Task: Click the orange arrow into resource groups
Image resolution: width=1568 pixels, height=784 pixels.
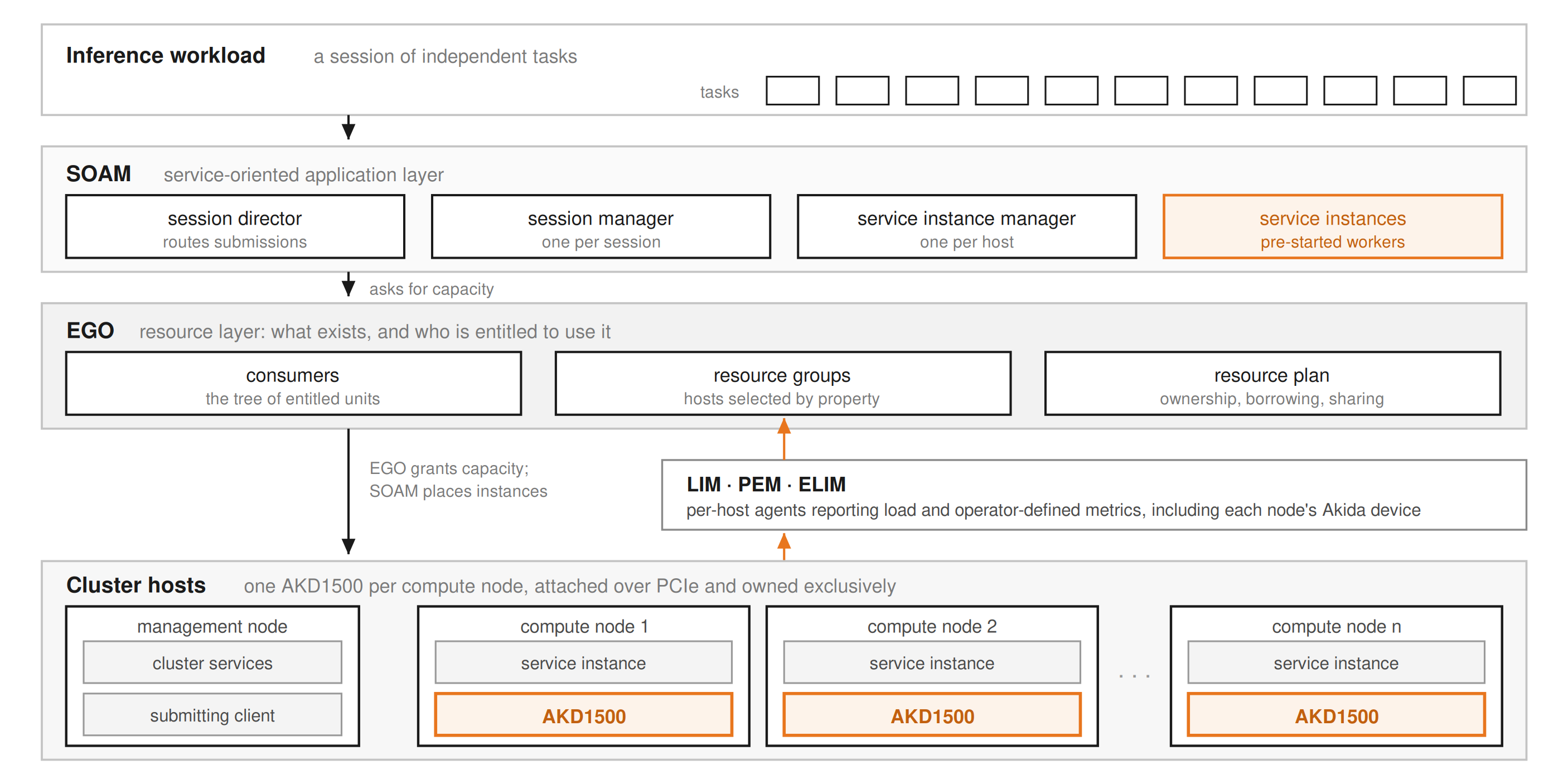Action: tap(784, 438)
